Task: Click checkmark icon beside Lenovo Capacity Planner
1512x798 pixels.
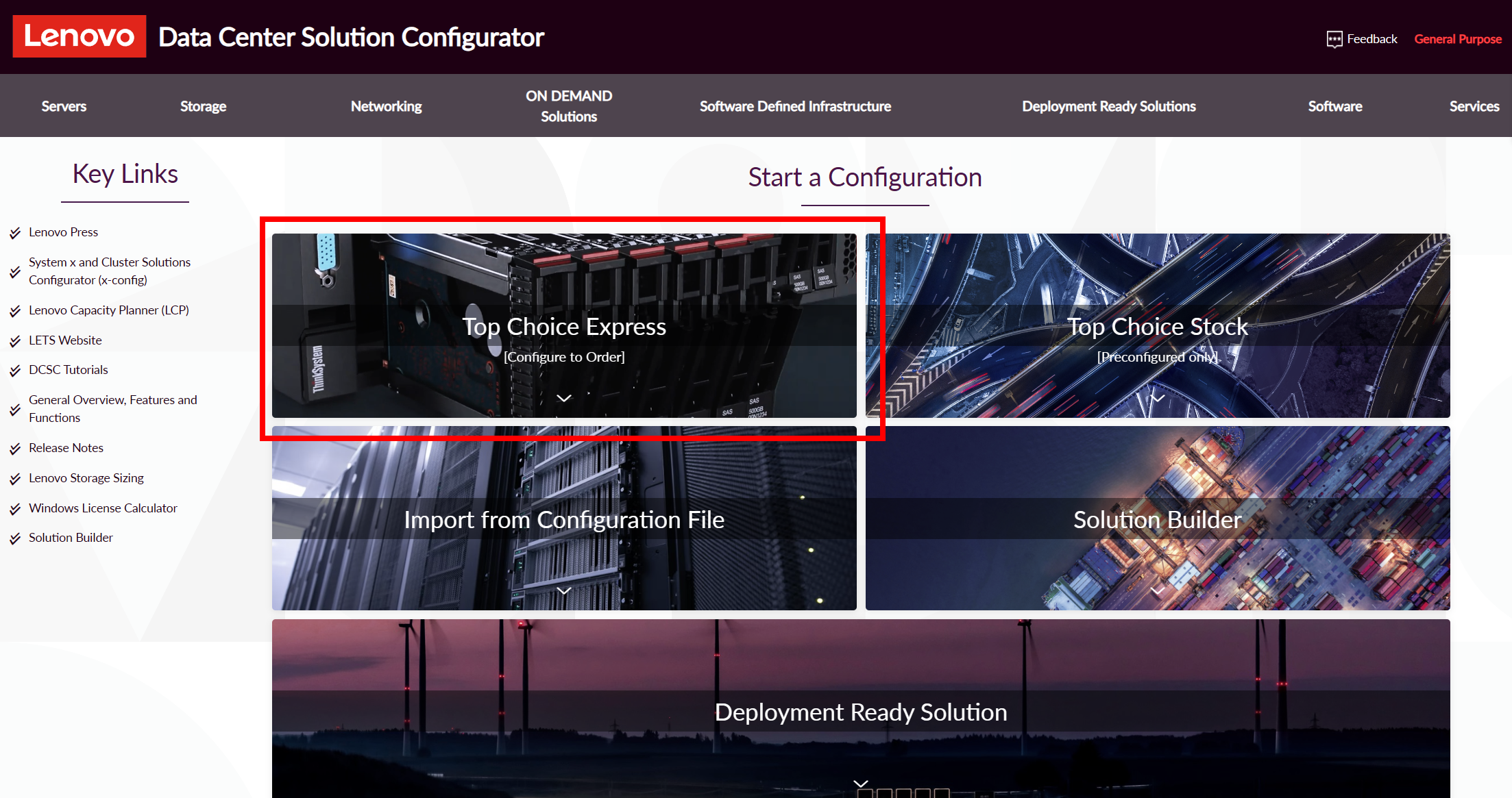Action: (x=15, y=311)
